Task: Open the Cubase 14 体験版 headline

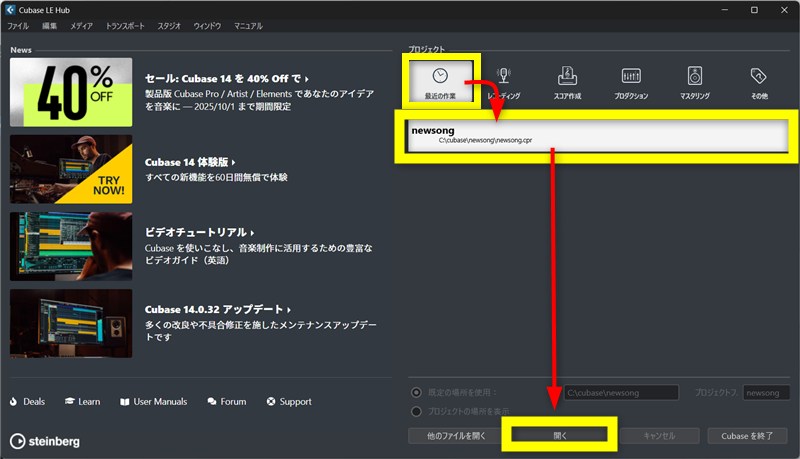Action: pos(190,162)
